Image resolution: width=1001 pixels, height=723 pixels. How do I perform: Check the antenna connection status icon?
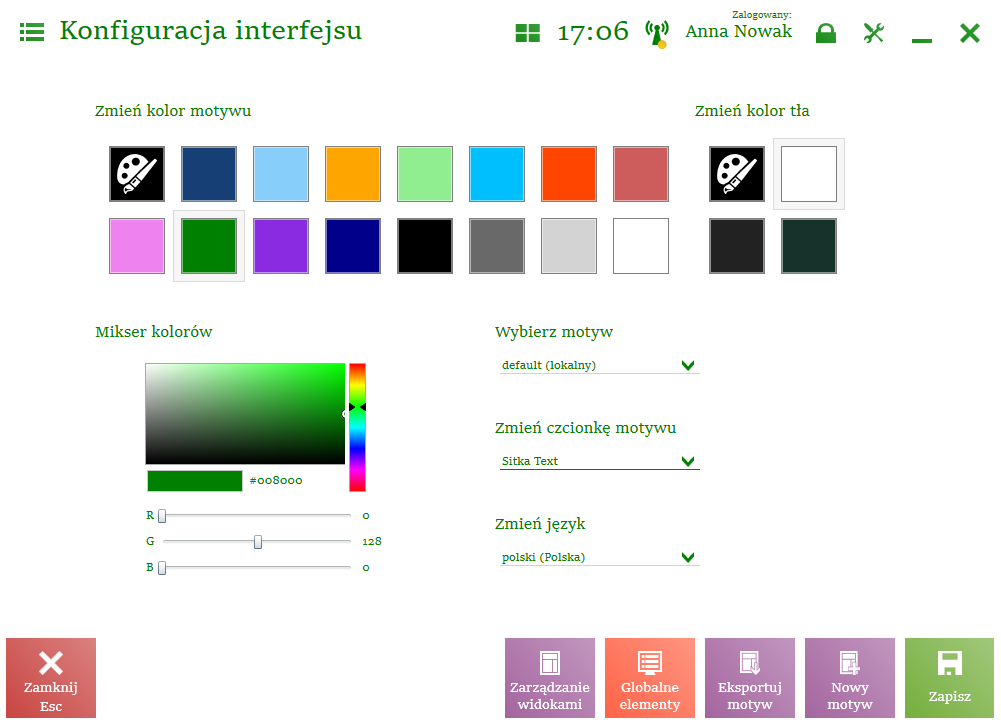657,33
